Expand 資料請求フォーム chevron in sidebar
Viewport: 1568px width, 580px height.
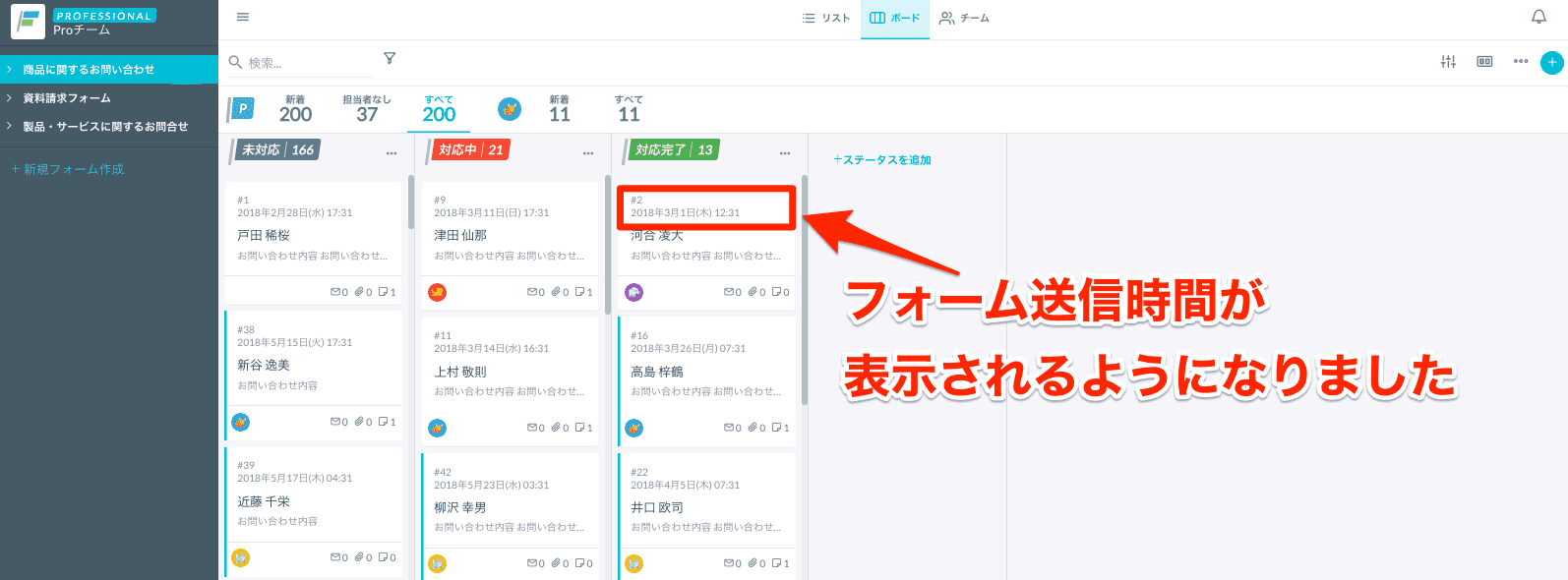pos(9,98)
